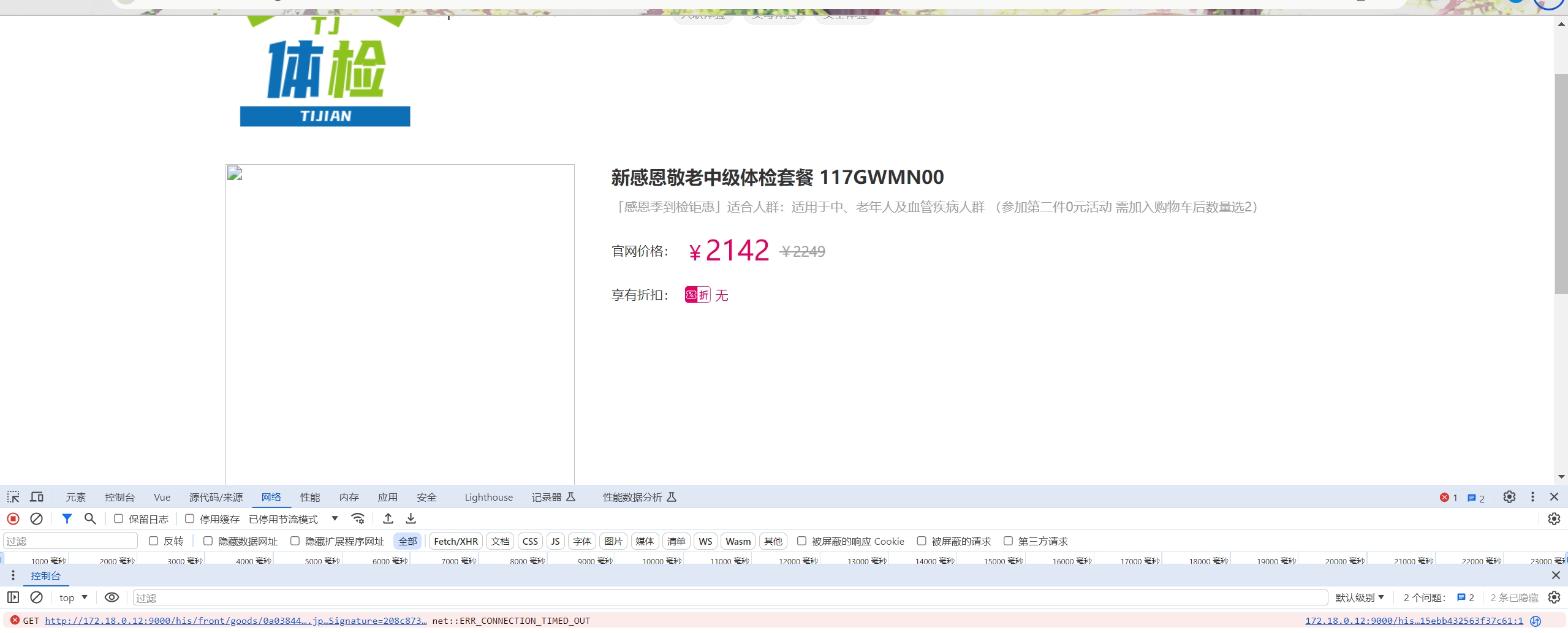This screenshot has height=633, width=1568.
Task: Open the 性能 tab
Action: [310, 497]
